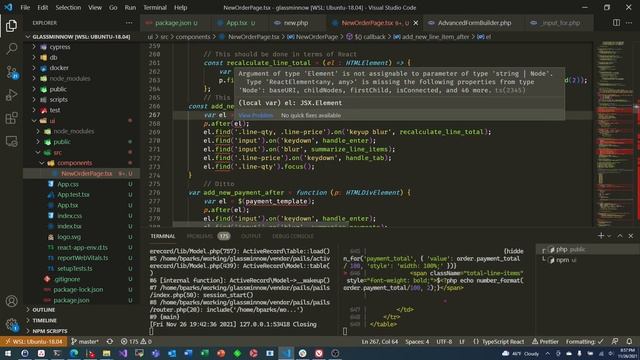Viewport: 640px width, 360px height.
Task: Open the File menu
Action: pyautogui.click(x=25, y=7)
